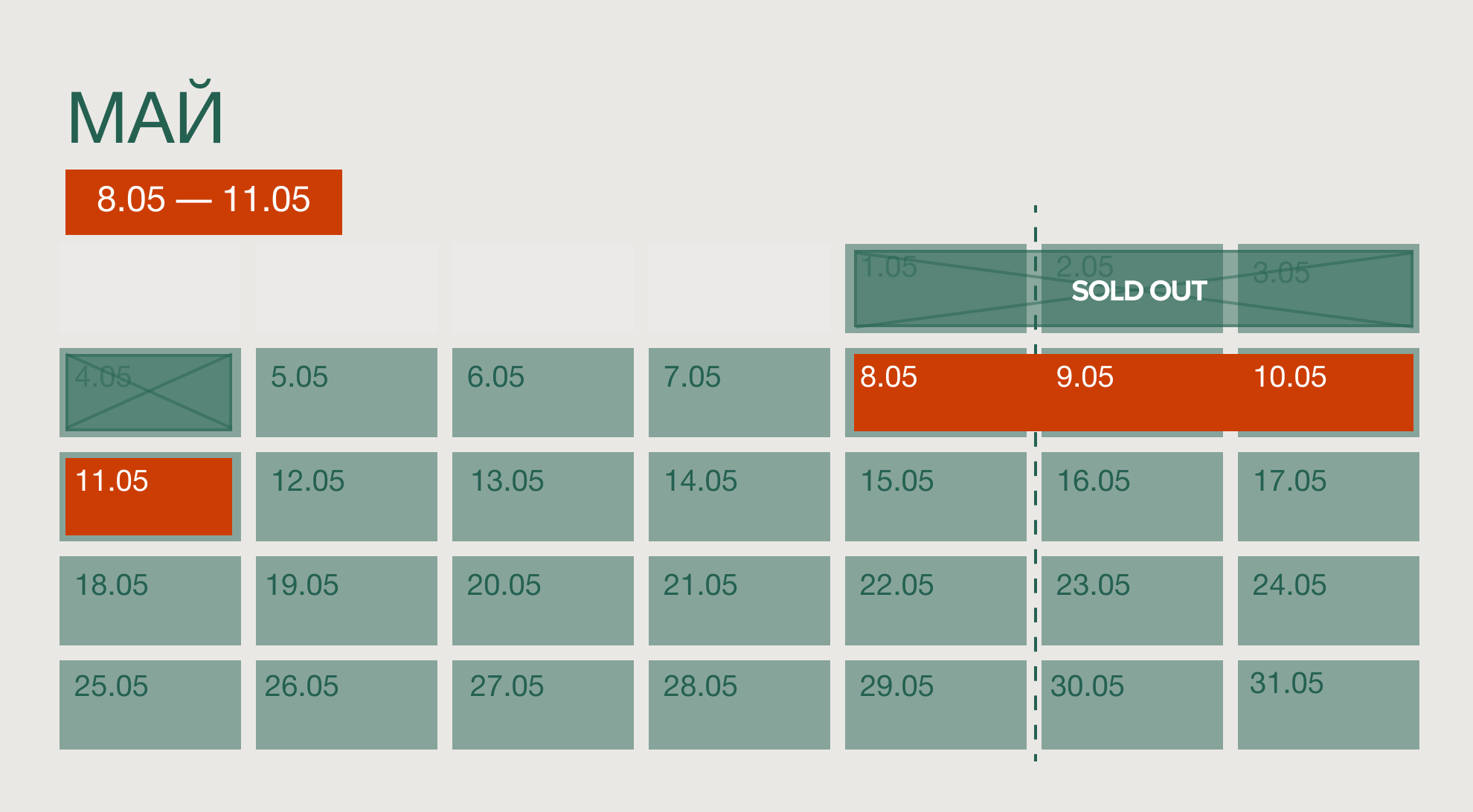1473x812 pixels.
Task: Select the 26.05 date cell
Action: click(346, 705)
